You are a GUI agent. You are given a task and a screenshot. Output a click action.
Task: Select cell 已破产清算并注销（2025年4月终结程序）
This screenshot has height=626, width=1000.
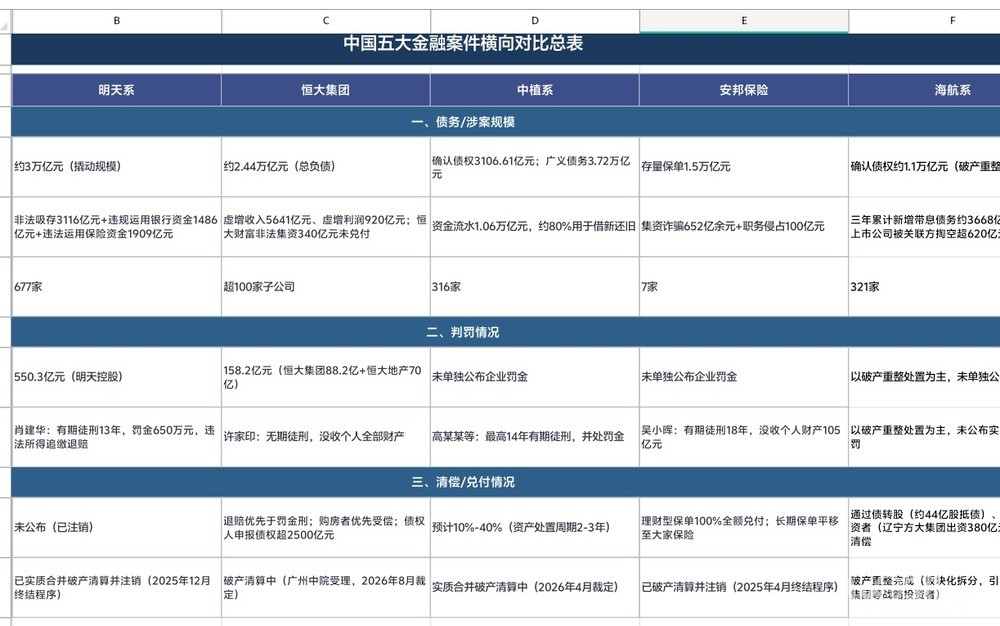(x=744, y=587)
